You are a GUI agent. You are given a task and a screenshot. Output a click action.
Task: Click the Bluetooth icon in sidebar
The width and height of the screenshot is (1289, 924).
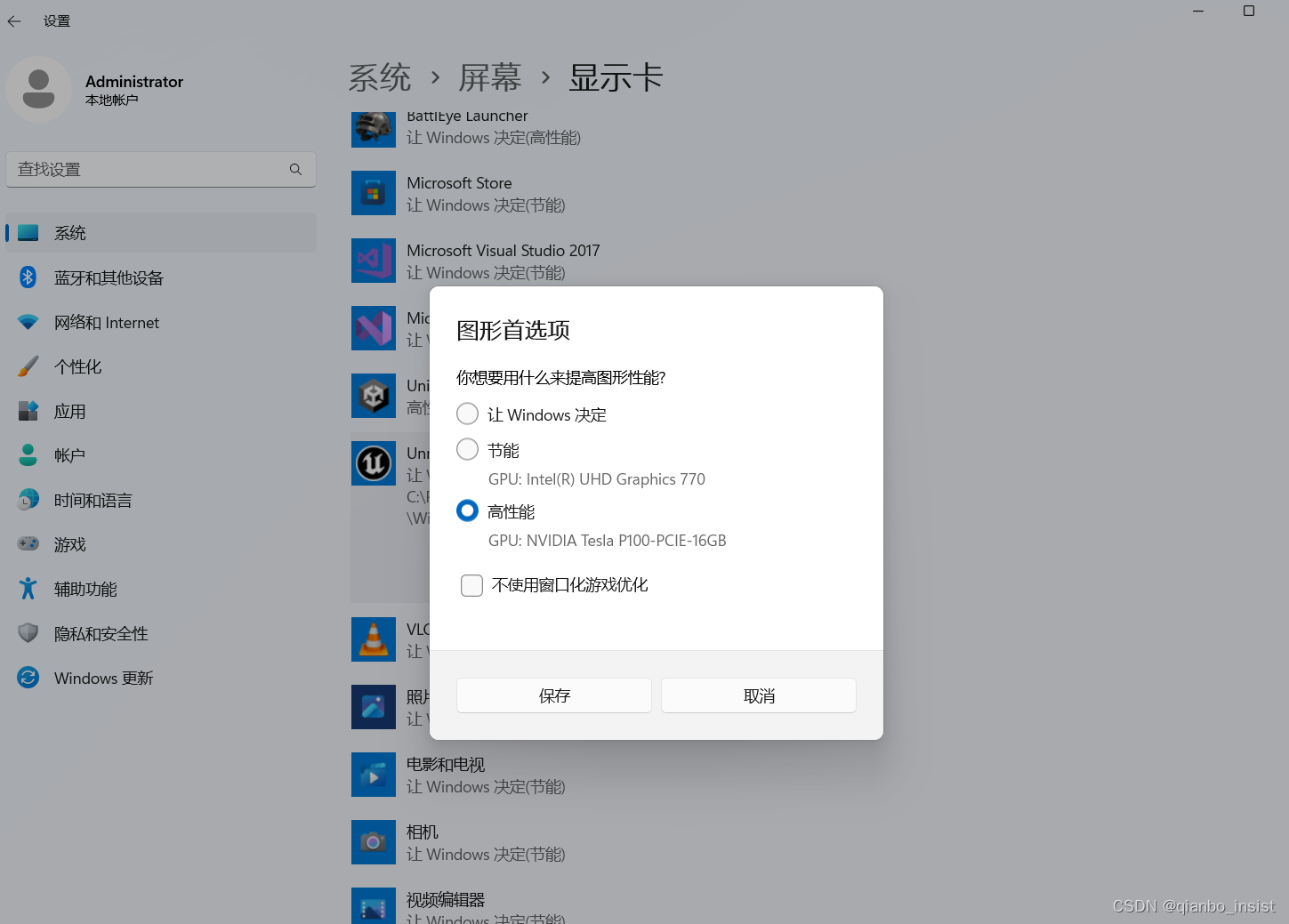click(28, 277)
